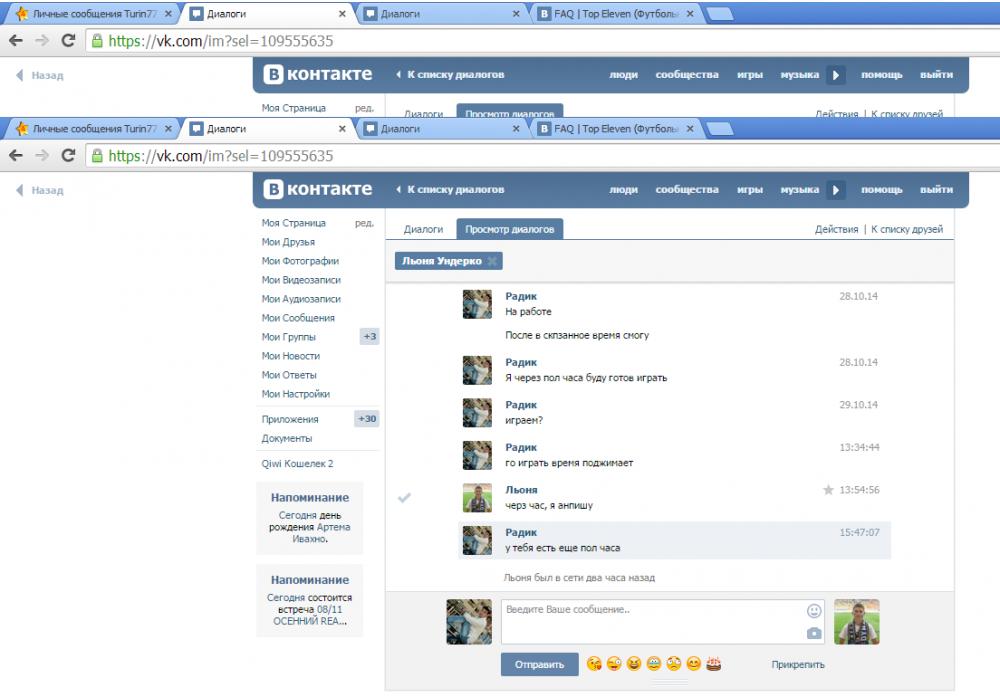
Task: Insert the crying-laughing emoji
Action: pos(654,664)
